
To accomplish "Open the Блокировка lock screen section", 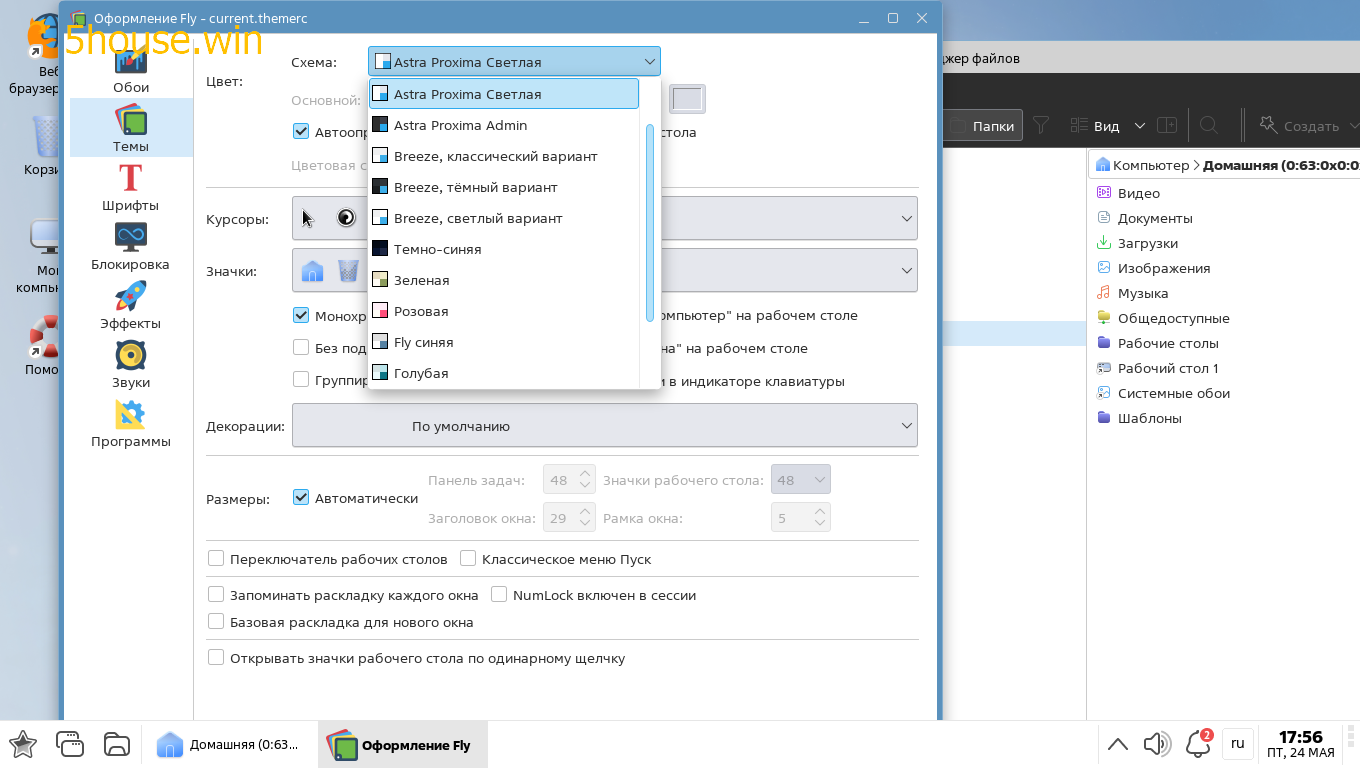I will tap(131, 247).
